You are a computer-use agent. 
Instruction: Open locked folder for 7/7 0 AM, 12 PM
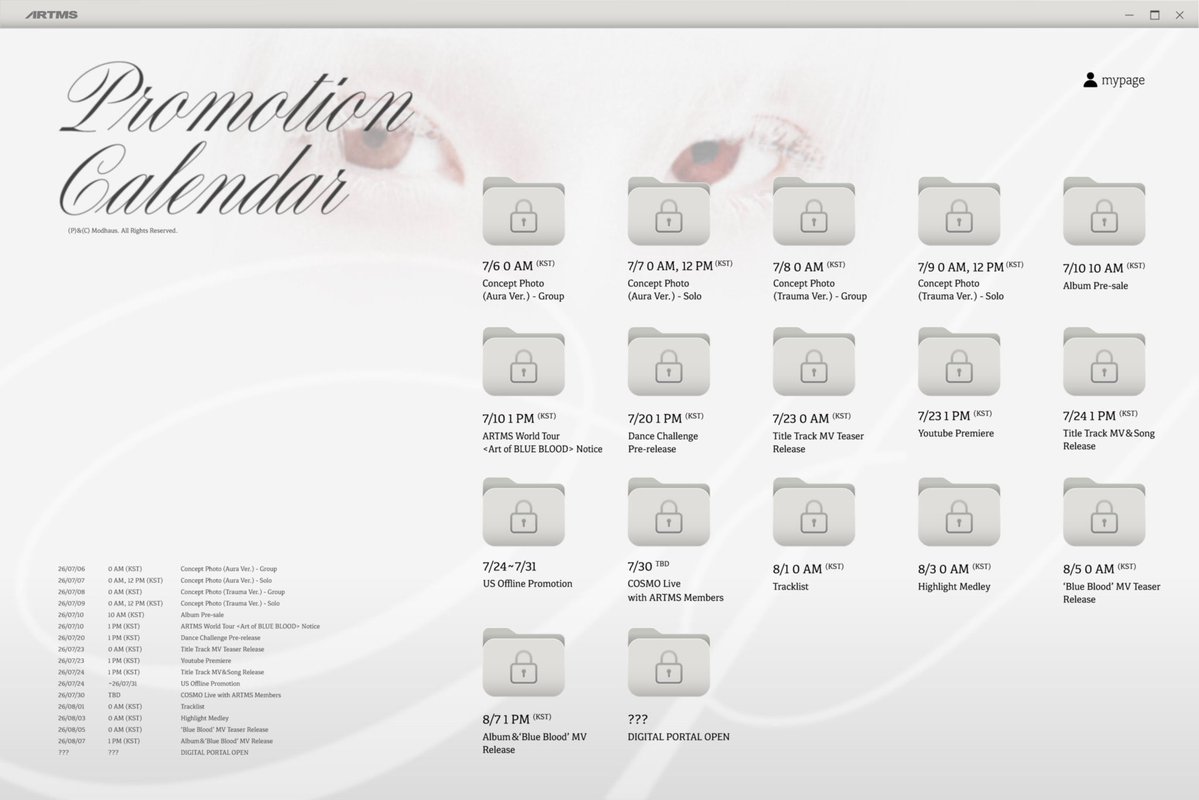[x=669, y=212]
